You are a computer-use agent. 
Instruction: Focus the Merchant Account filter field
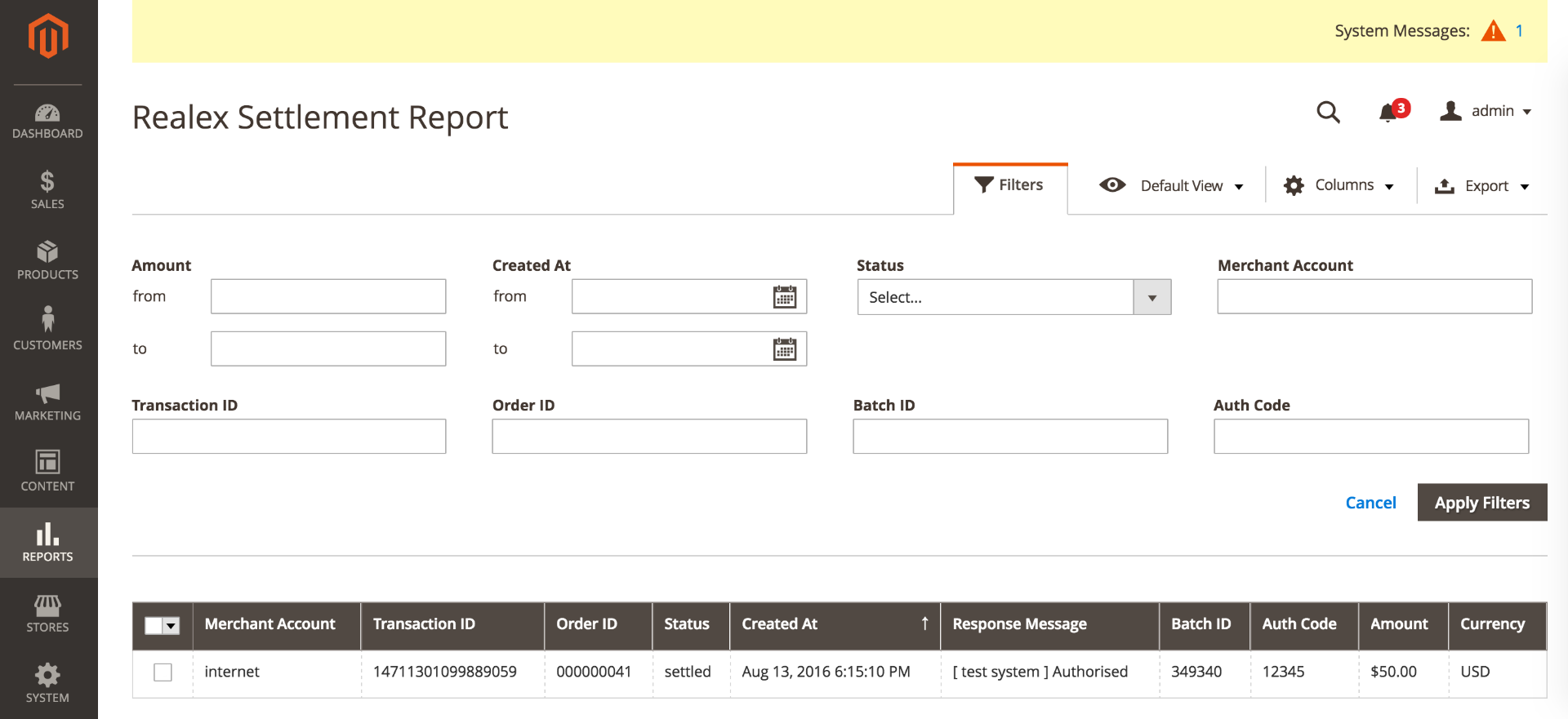click(x=1374, y=296)
